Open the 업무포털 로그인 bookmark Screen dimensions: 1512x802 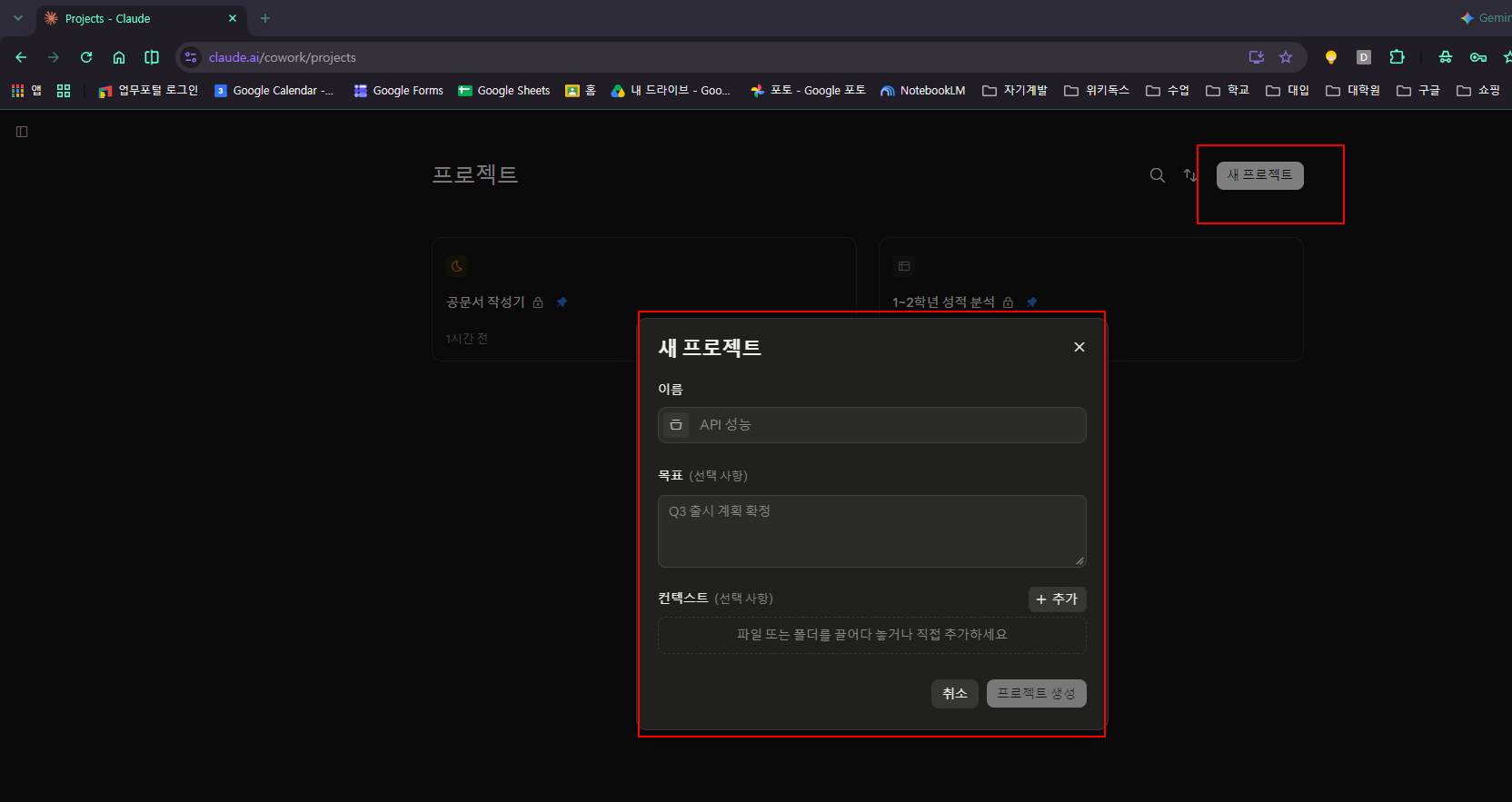coord(148,91)
